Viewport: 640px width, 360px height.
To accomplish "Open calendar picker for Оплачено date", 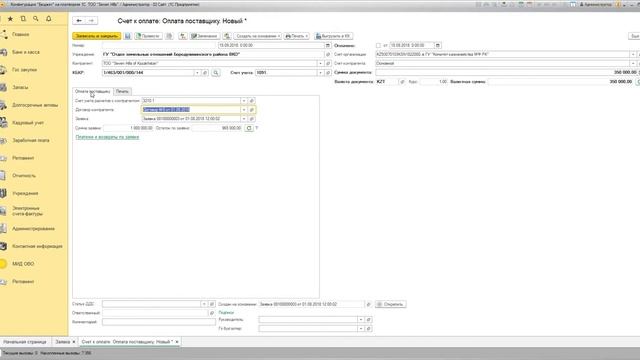I will [x=438, y=45].
